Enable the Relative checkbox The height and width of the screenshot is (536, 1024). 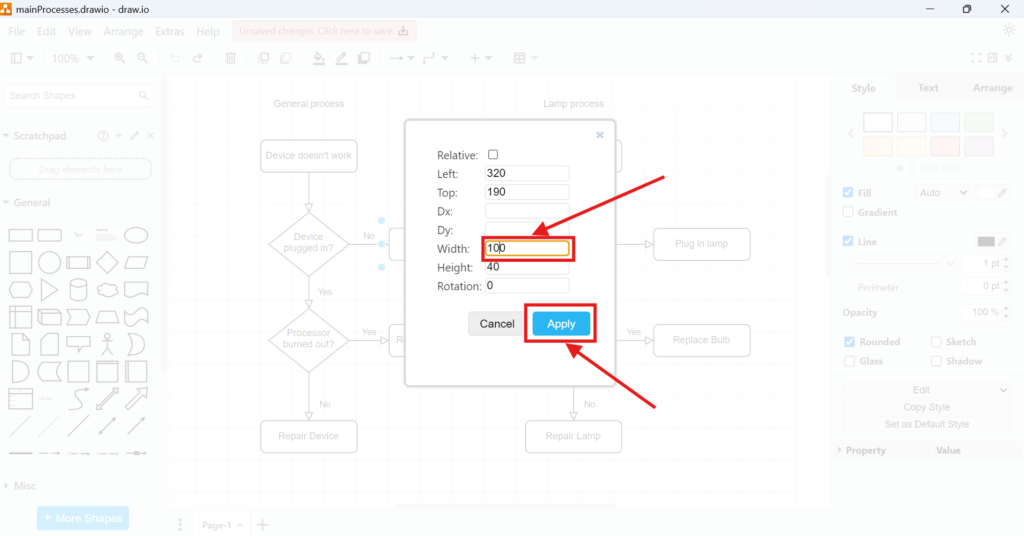(x=493, y=155)
